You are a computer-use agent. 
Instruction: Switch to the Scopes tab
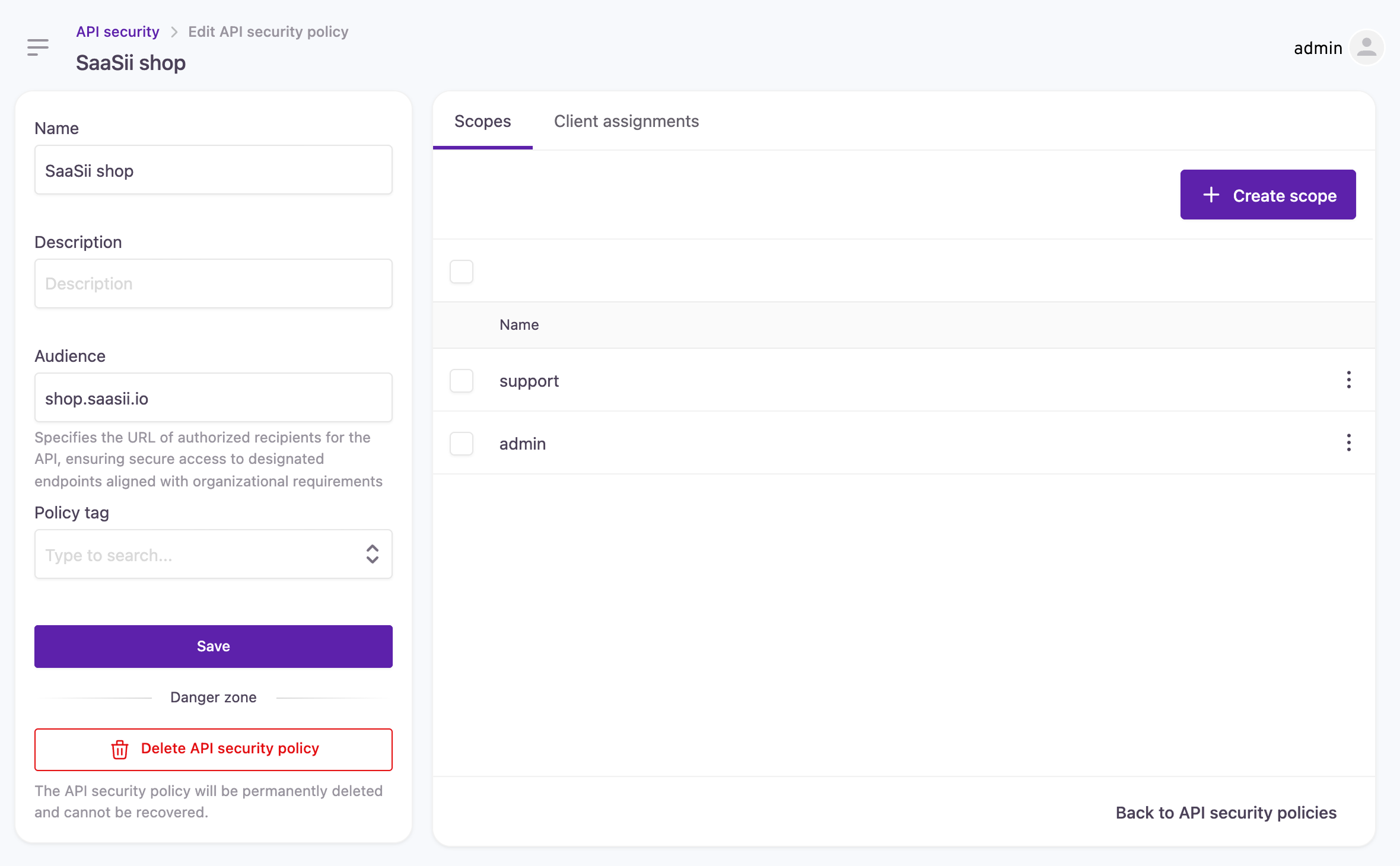pos(482,122)
